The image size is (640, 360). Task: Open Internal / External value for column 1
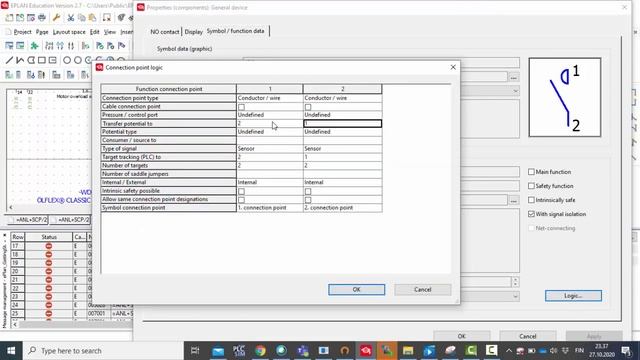click(269, 182)
